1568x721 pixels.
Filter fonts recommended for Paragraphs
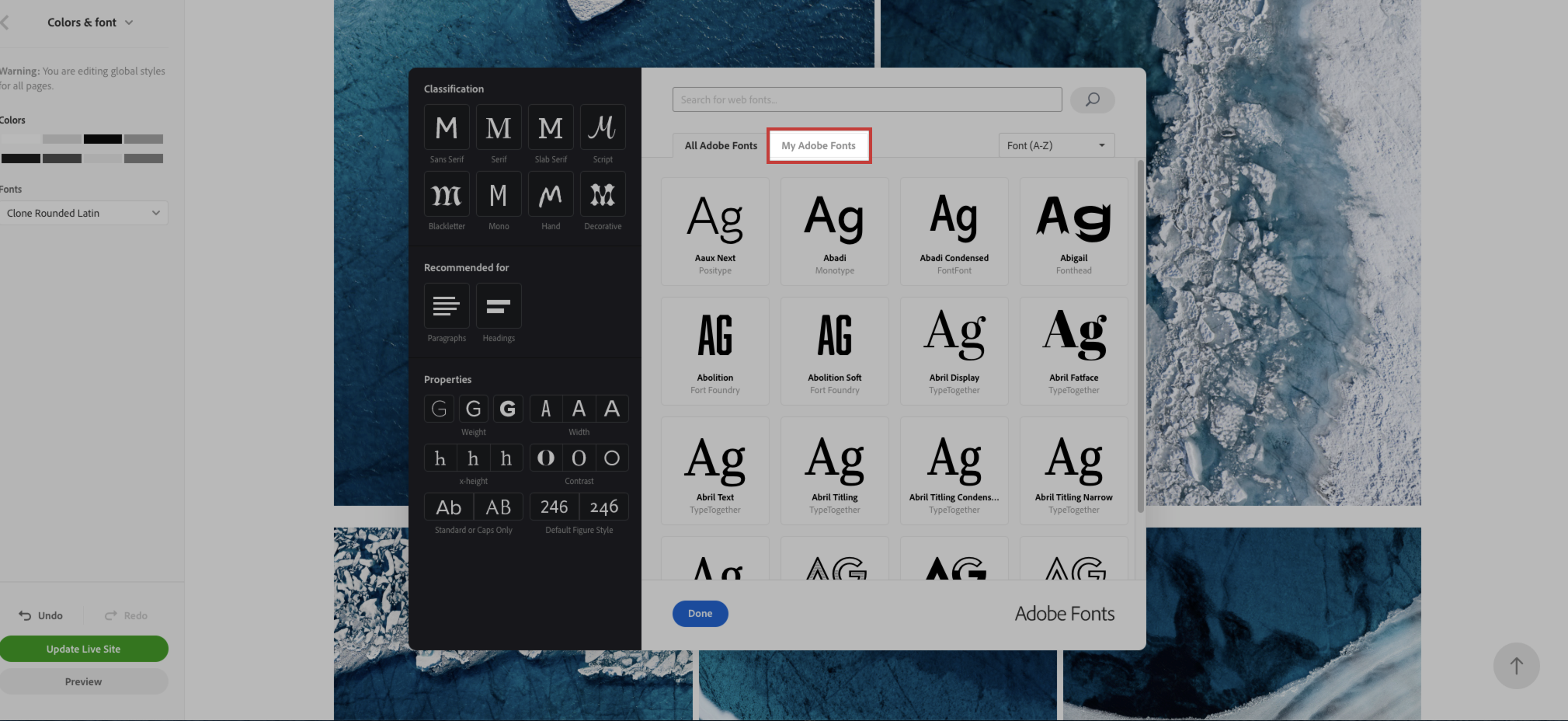tap(447, 306)
